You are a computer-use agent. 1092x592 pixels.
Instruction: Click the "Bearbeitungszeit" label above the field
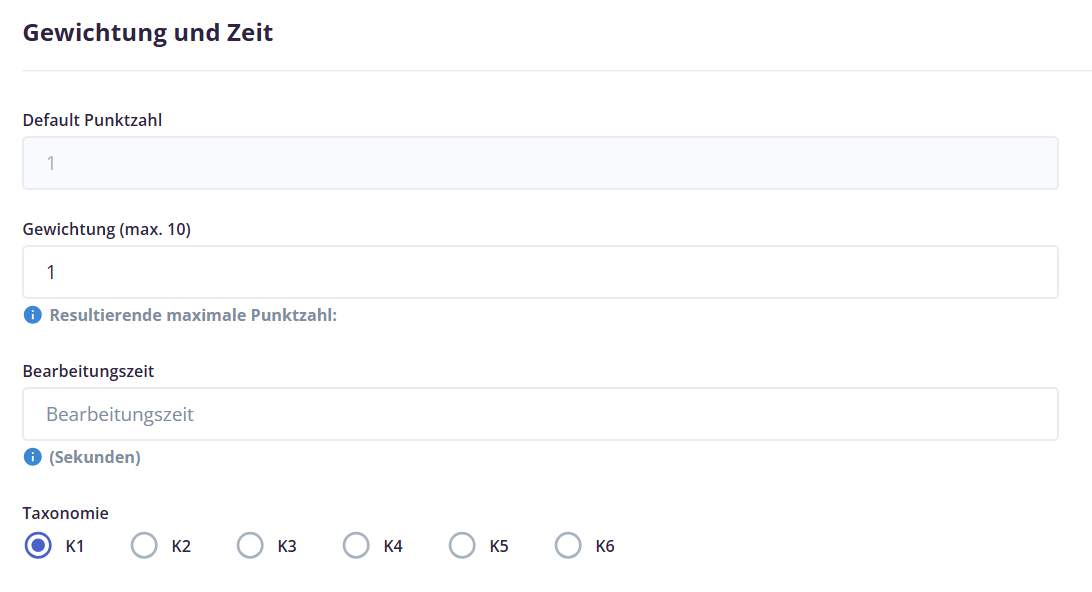point(88,371)
